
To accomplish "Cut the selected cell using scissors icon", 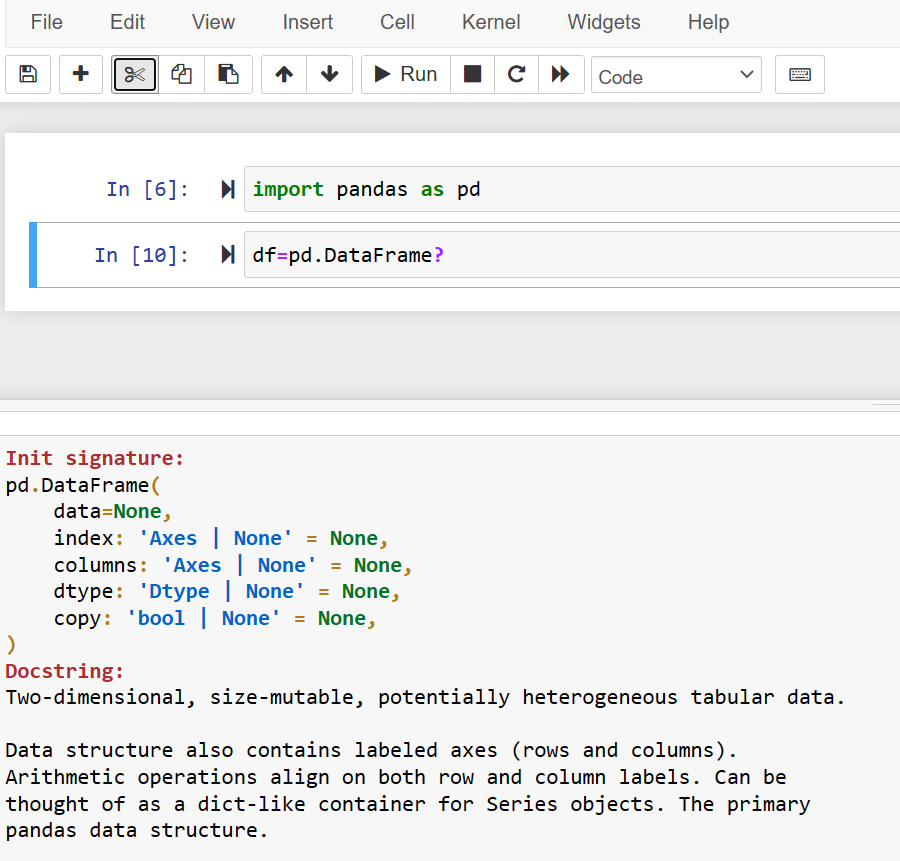I will click(x=134, y=74).
